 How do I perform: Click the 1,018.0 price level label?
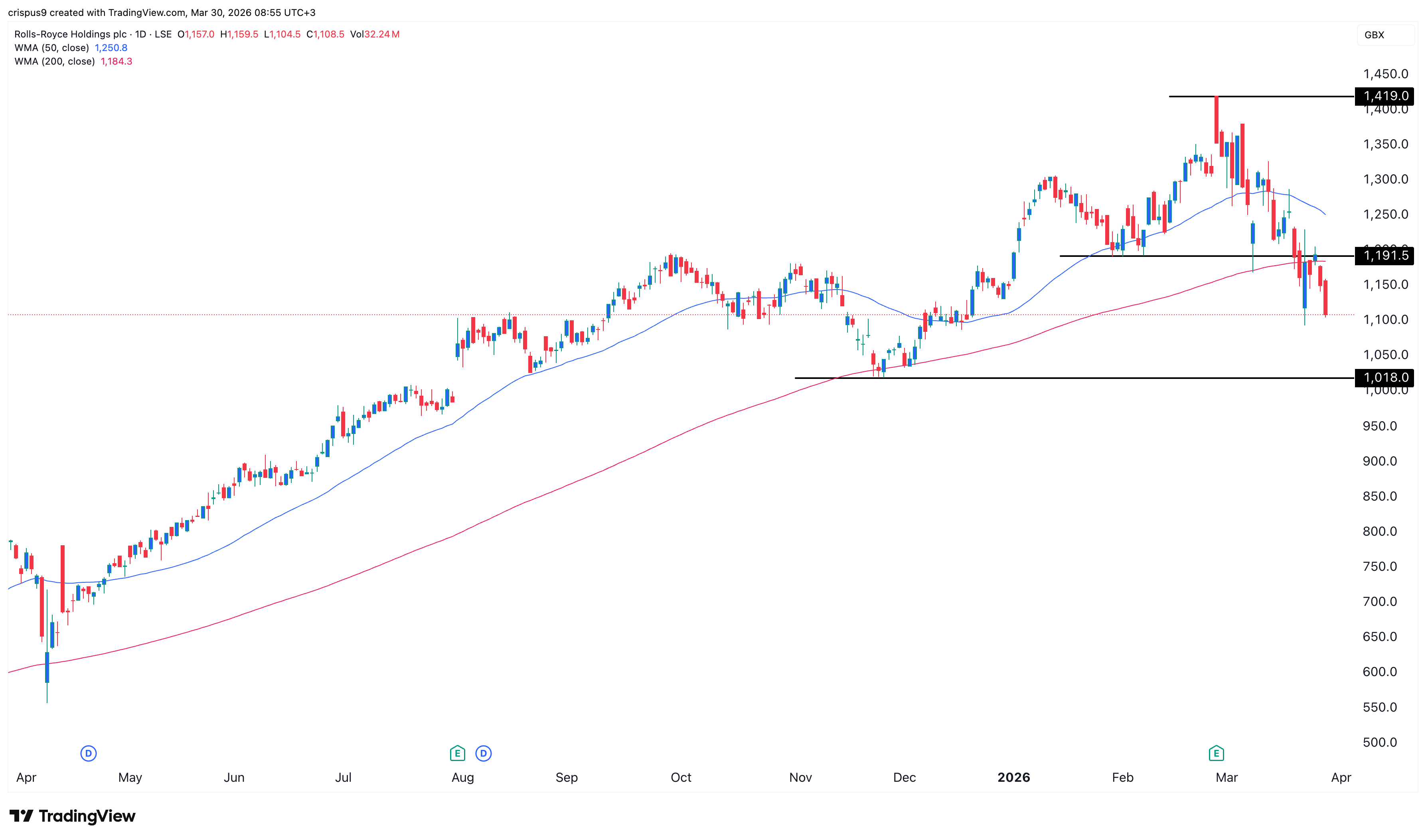[1384, 378]
